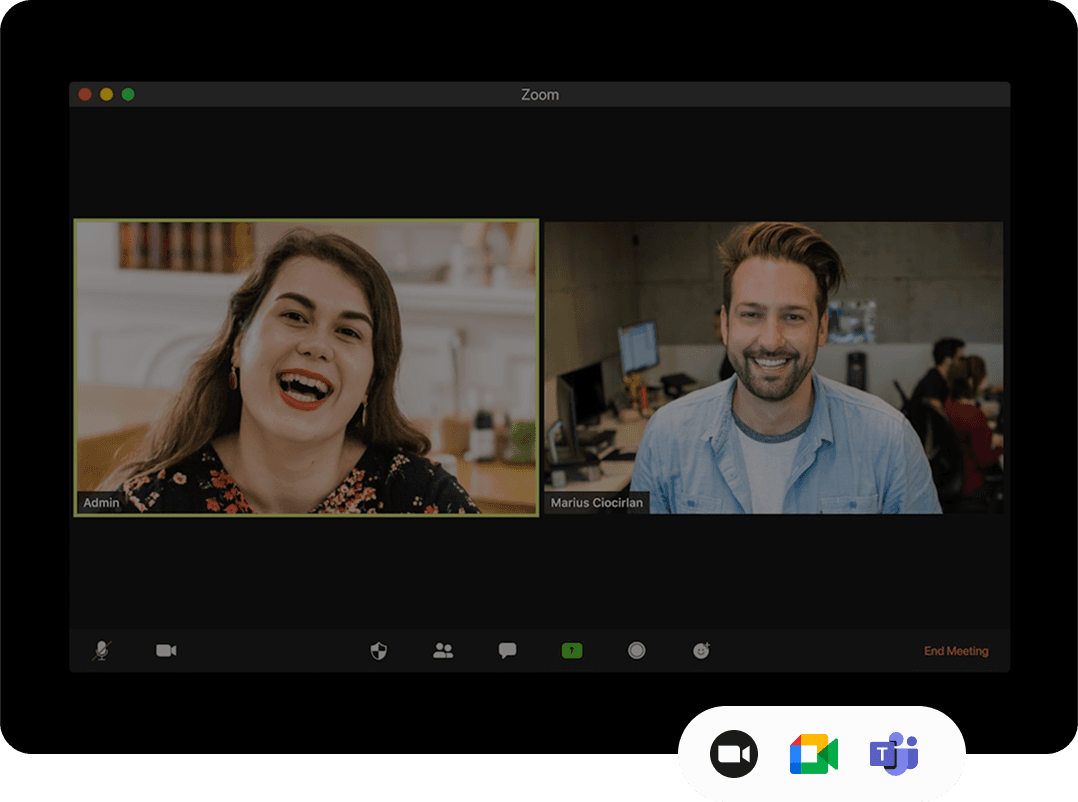Image resolution: width=1078 pixels, height=802 pixels.
Task: Click Marius Ciocirlan's video tile
Action: (773, 367)
